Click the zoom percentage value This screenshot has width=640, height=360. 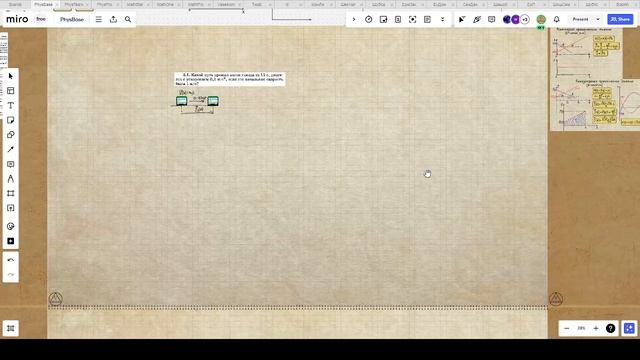coord(581,328)
